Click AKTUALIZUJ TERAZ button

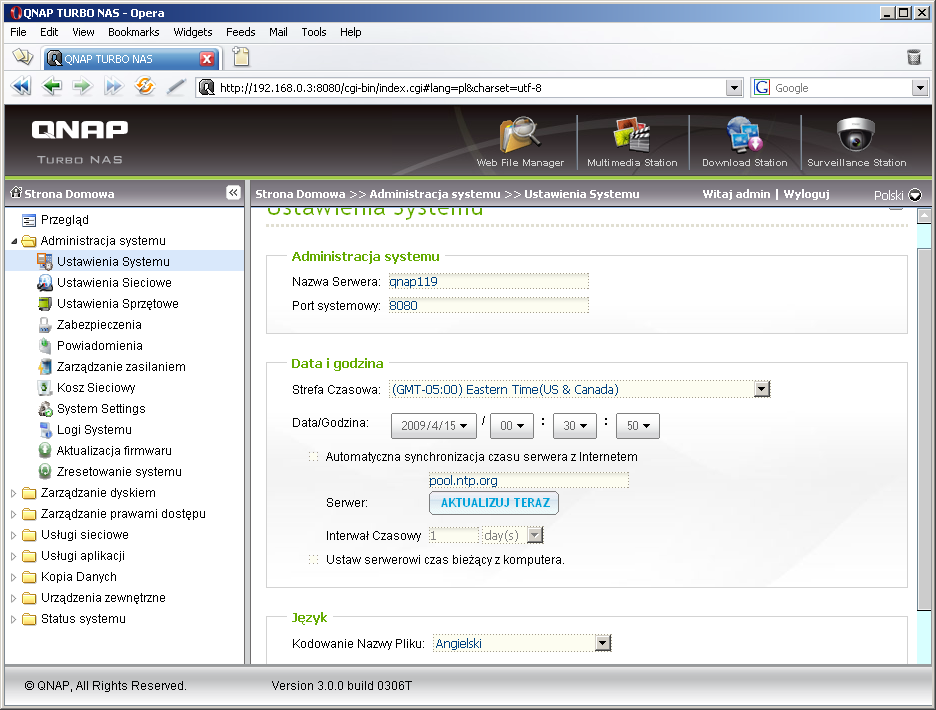pos(494,503)
